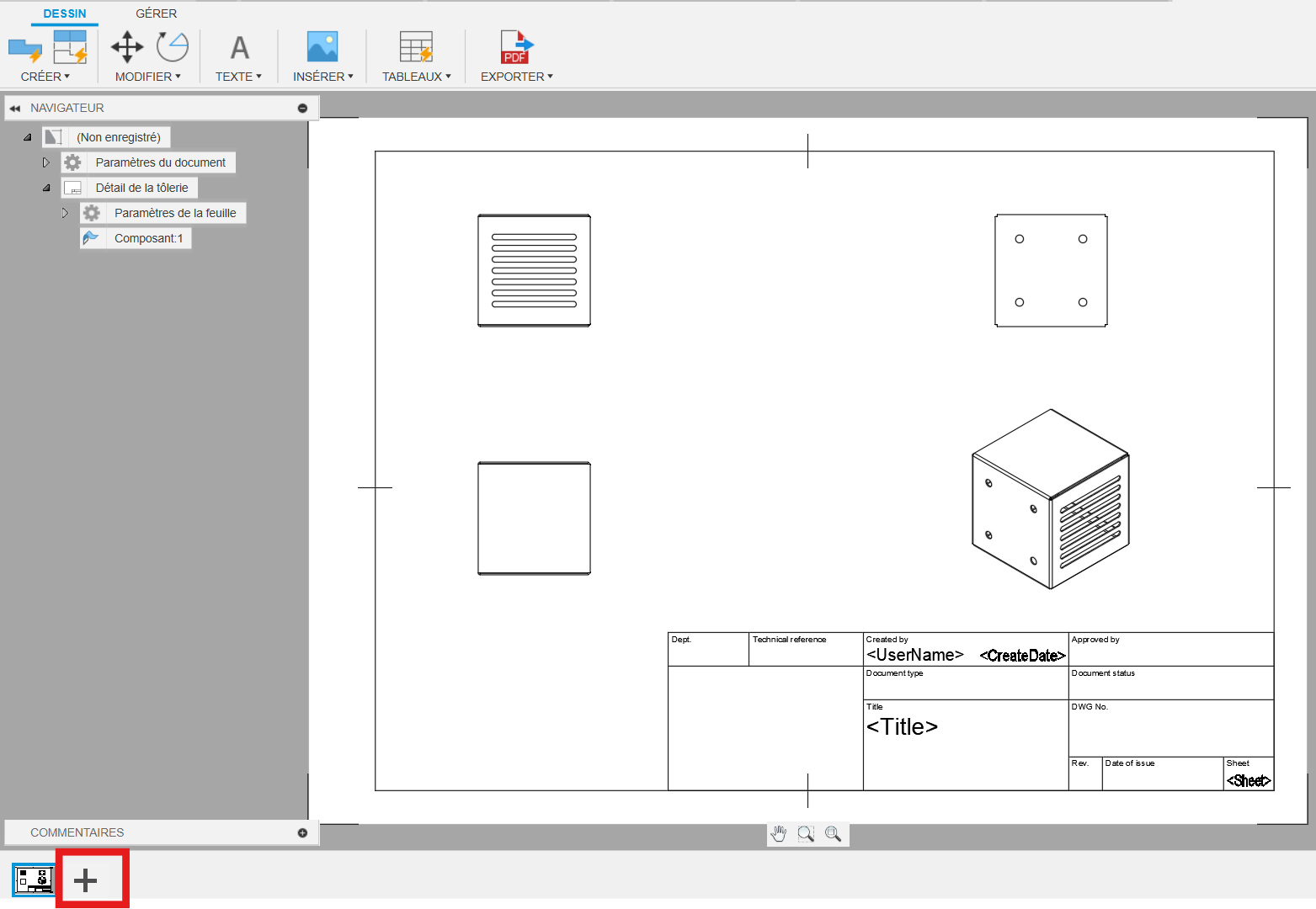Switch to the GÉRER tab
The image size is (1316, 909).
pyautogui.click(x=156, y=13)
